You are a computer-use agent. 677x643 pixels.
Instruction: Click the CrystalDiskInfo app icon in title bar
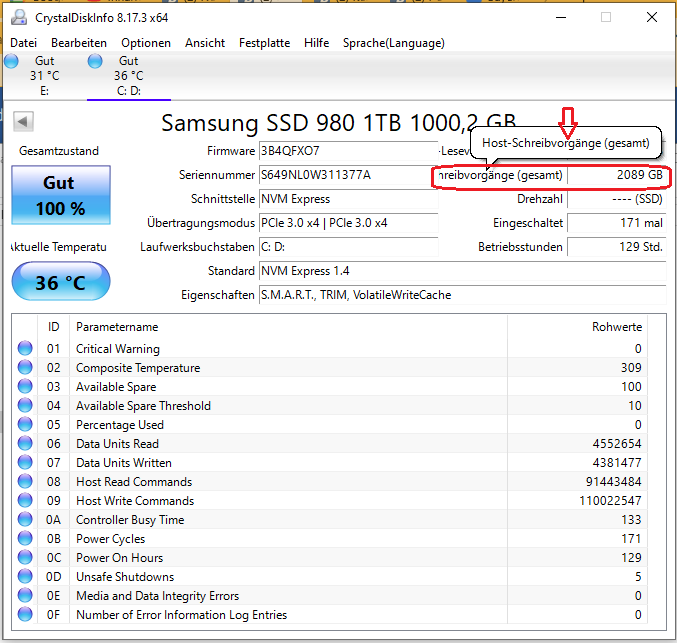[19, 17]
